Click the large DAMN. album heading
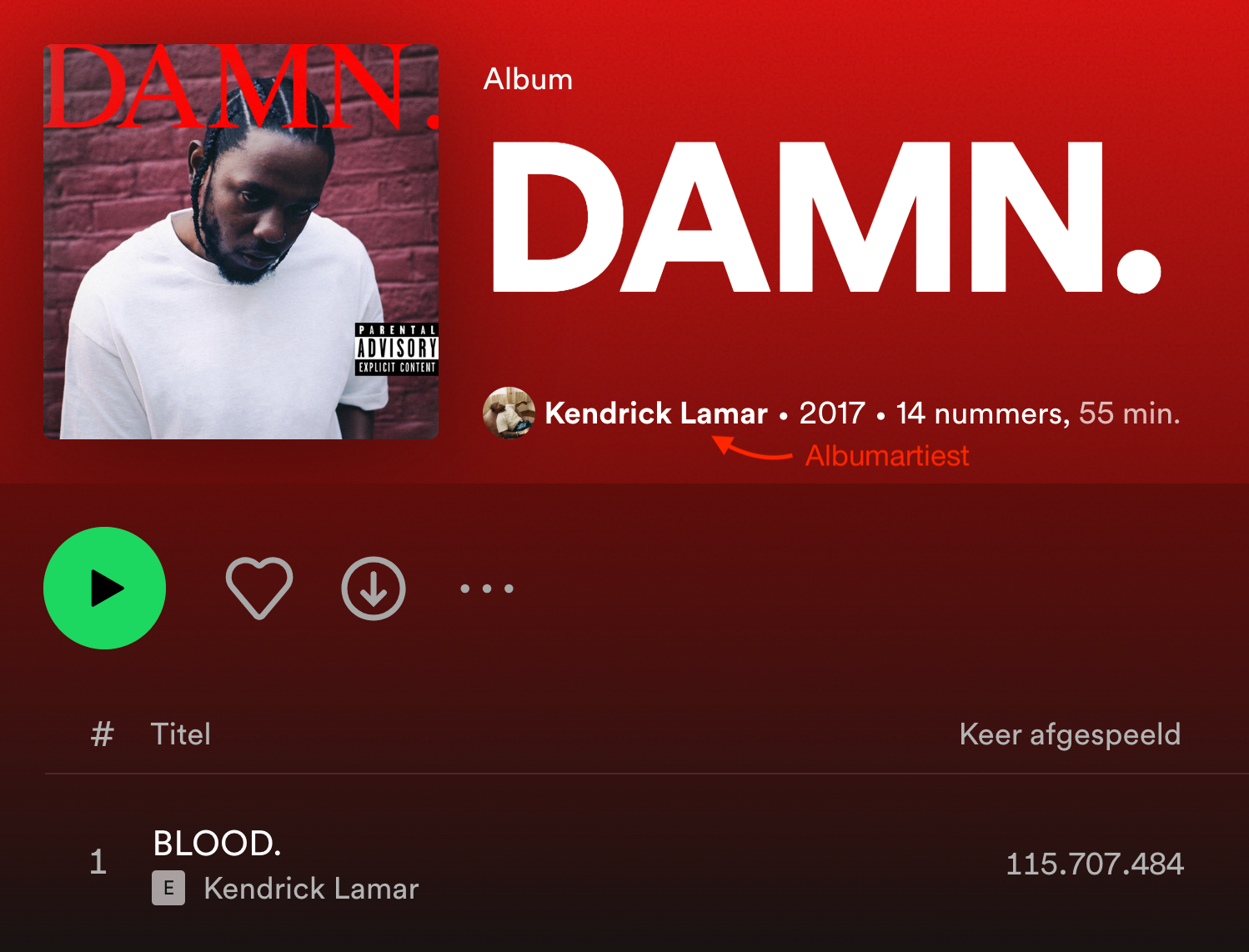1249x952 pixels. (x=826, y=218)
